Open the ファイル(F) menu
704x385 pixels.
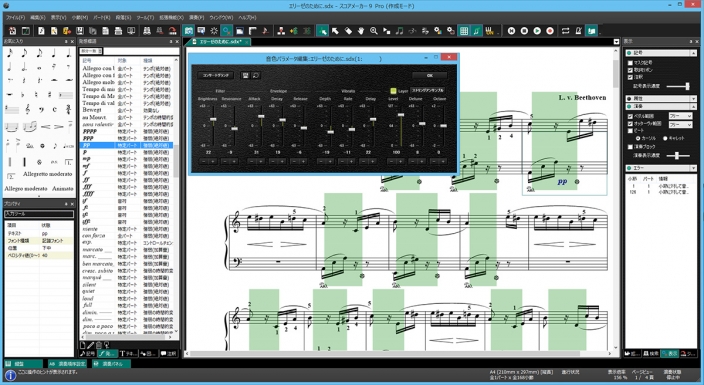point(16,18)
